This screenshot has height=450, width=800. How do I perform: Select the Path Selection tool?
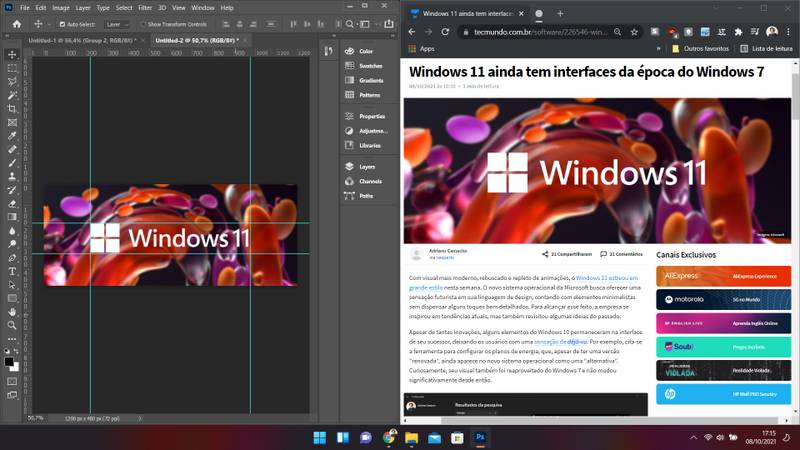pos(12,285)
